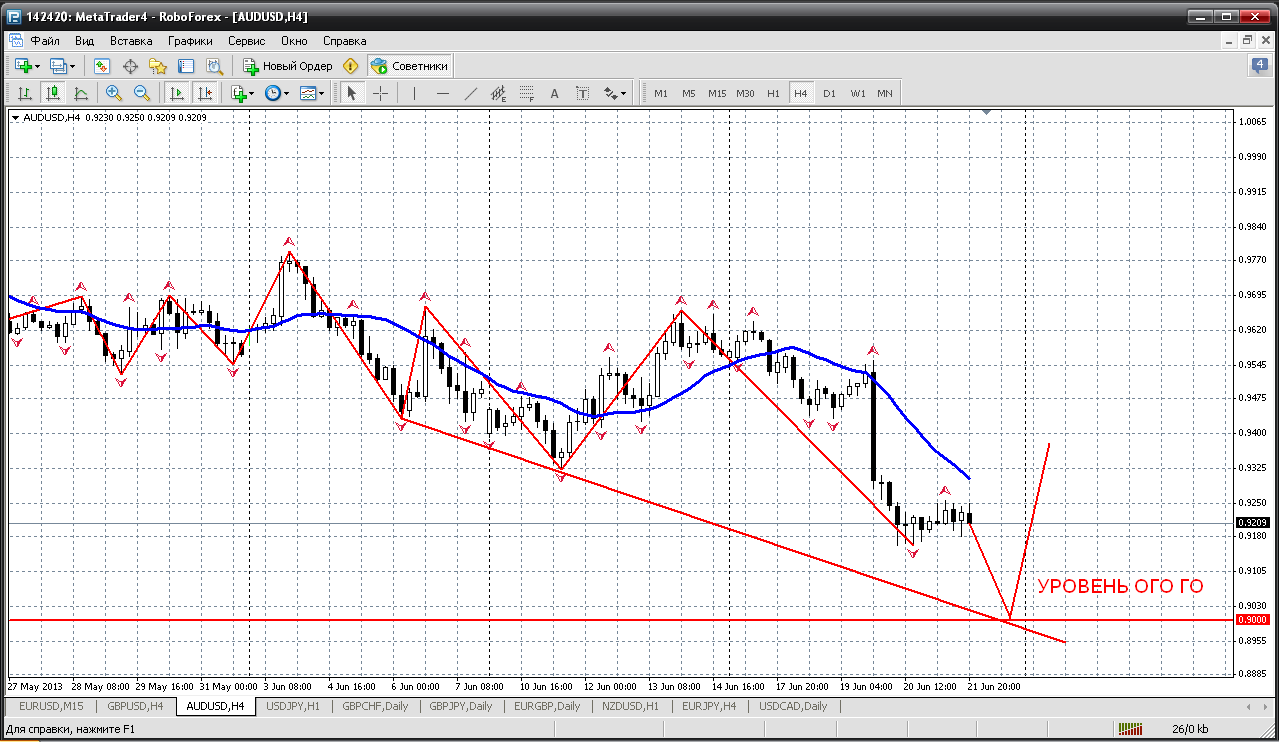Select the Horizontal Line drawing tool
This screenshot has height=742, width=1279.
pyautogui.click(x=443, y=93)
